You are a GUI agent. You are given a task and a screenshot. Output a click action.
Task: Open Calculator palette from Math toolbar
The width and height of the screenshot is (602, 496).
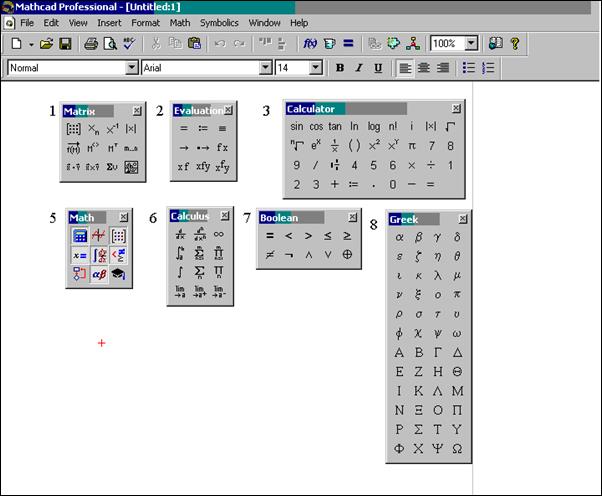coord(80,236)
